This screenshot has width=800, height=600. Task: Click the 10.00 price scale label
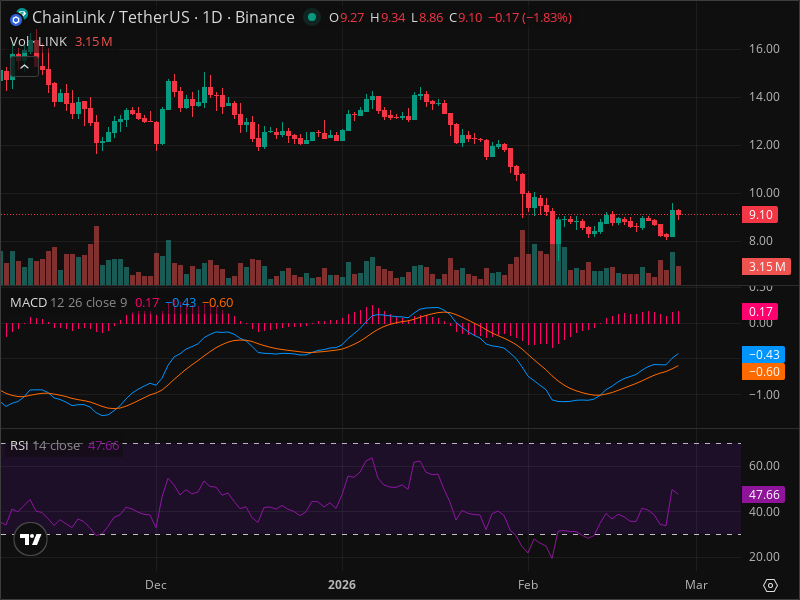click(764, 193)
